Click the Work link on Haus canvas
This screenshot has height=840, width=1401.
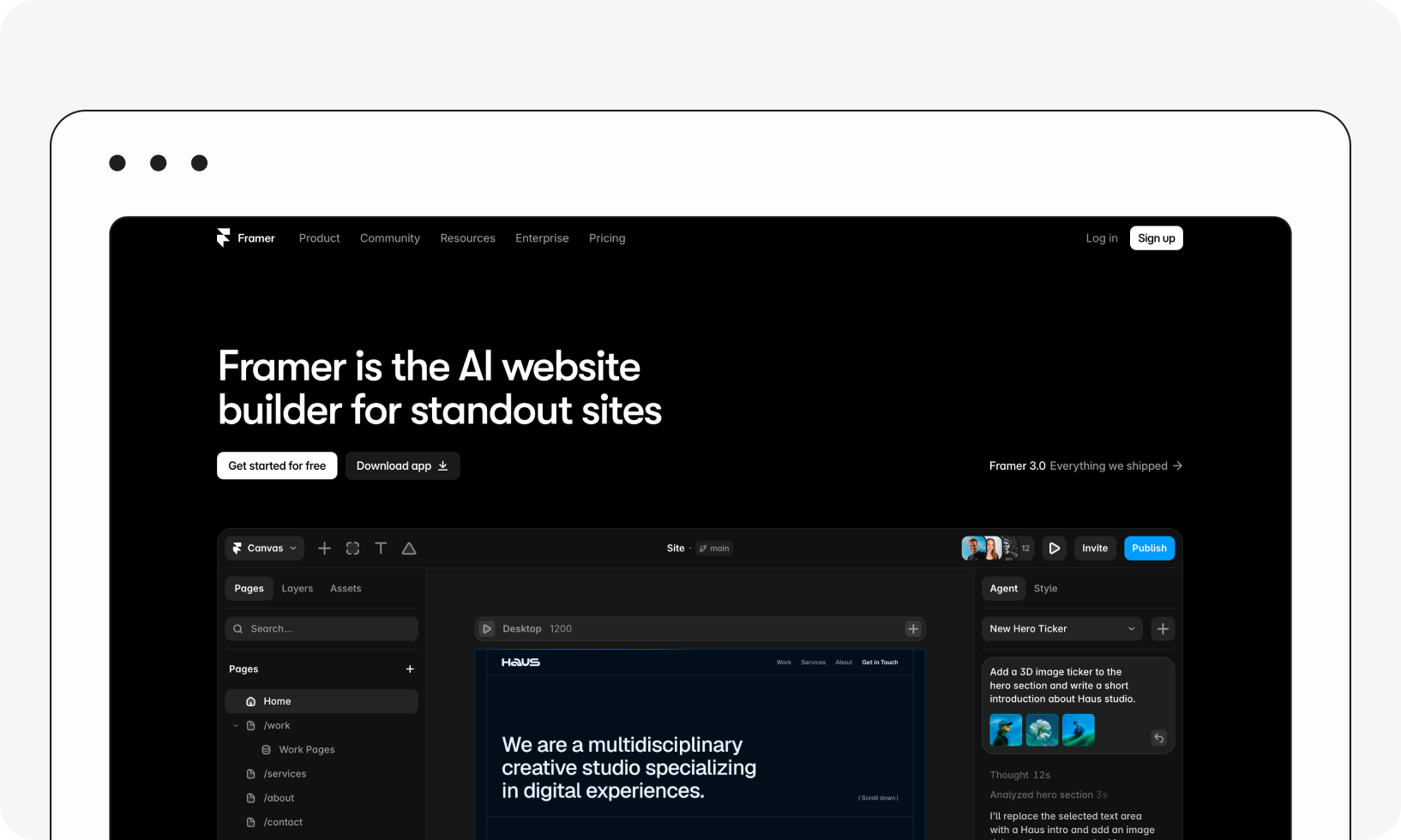pyautogui.click(x=784, y=663)
